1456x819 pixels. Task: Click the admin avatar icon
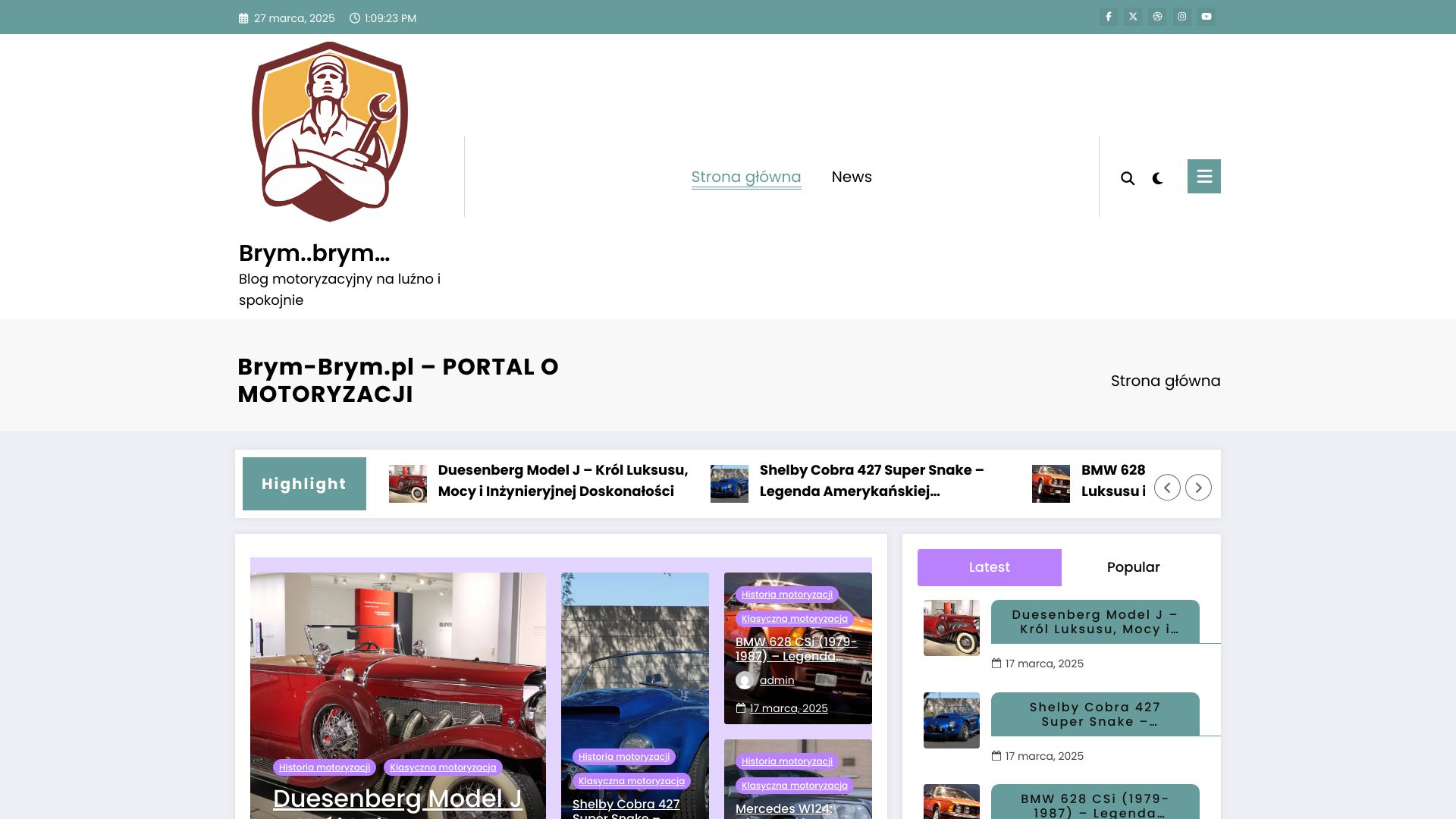click(x=745, y=680)
